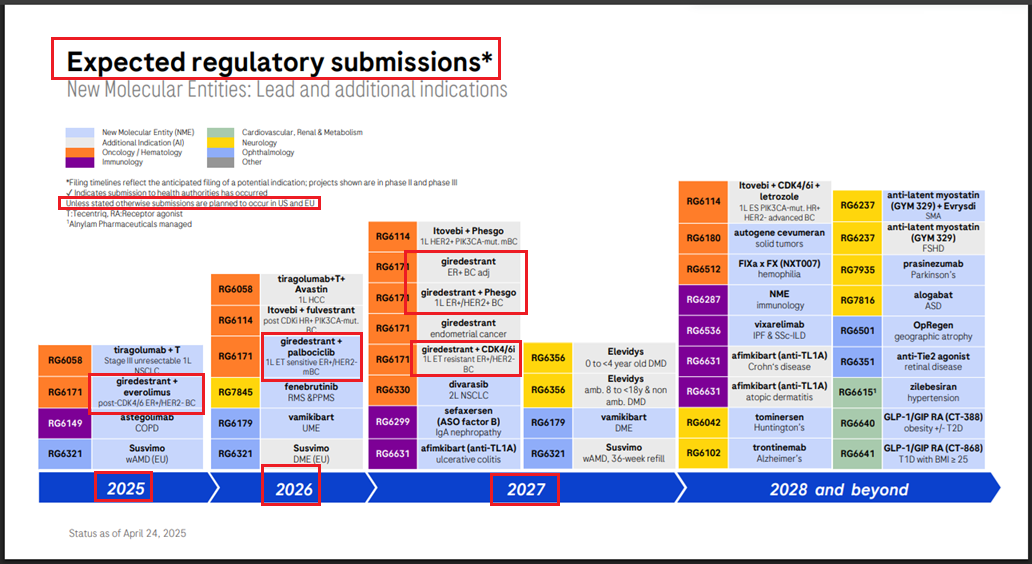This screenshot has height=564, width=1032.
Task: Click the "afimkibart atopic dermatitis" cell
Action: (779, 392)
